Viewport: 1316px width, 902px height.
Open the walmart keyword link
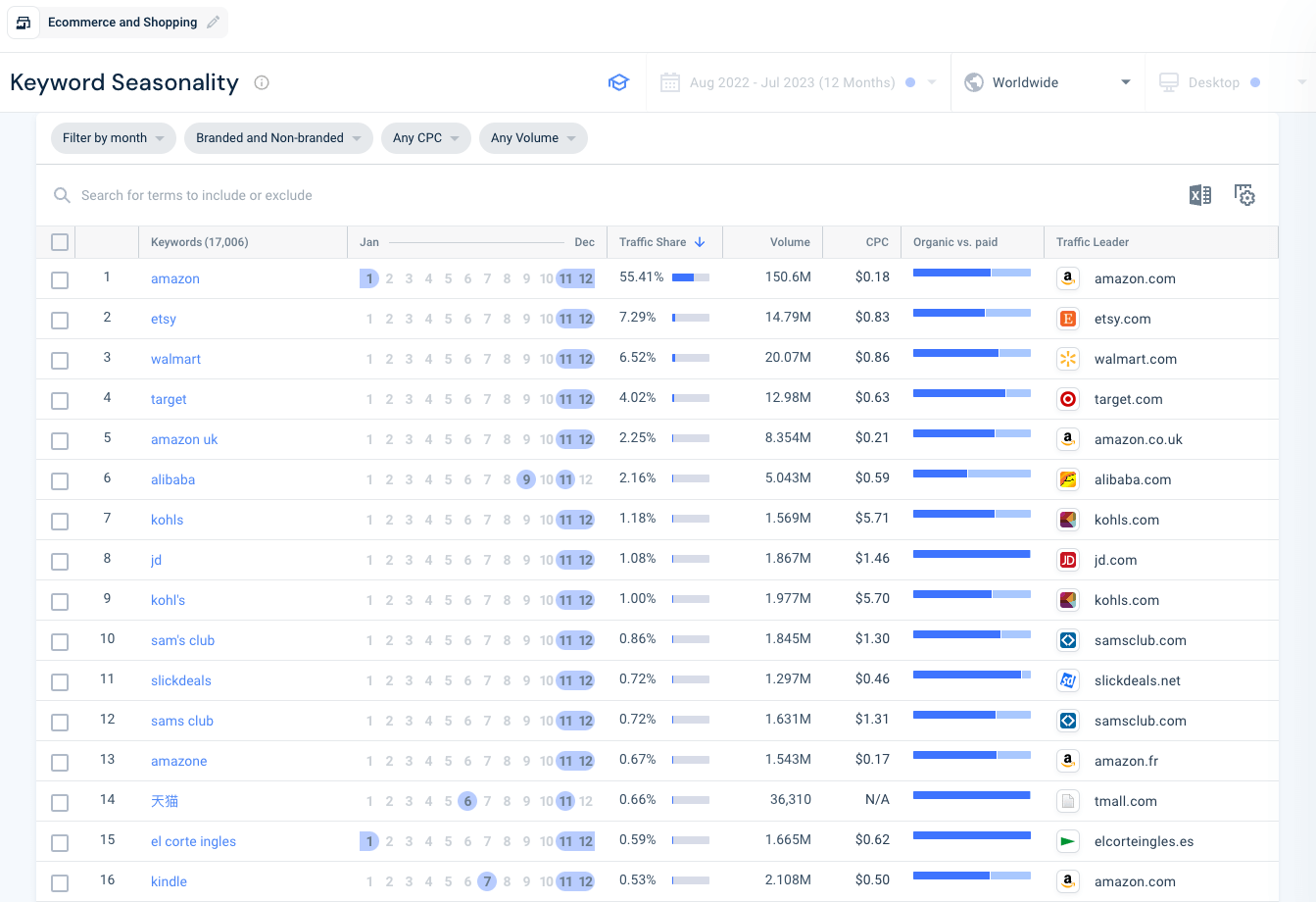[175, 359]
